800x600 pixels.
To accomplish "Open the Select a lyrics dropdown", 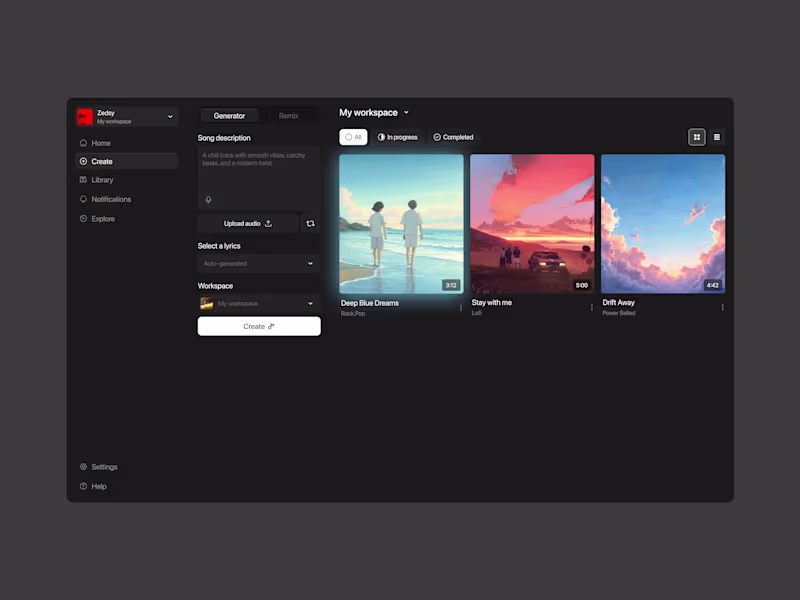I will point(259,263).
